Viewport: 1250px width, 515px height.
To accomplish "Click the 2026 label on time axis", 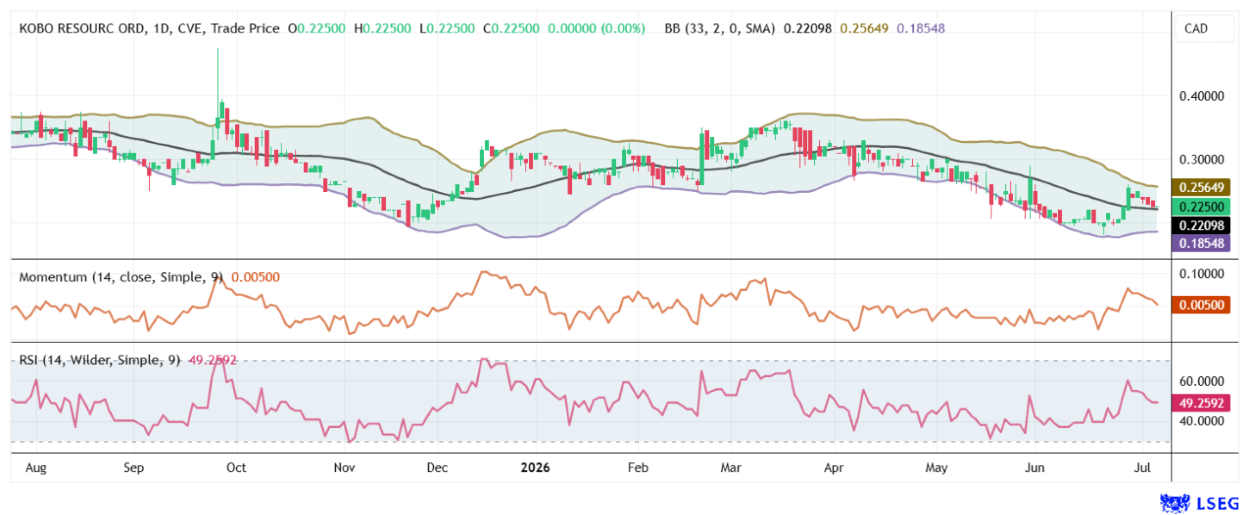I will click(535, 467).
